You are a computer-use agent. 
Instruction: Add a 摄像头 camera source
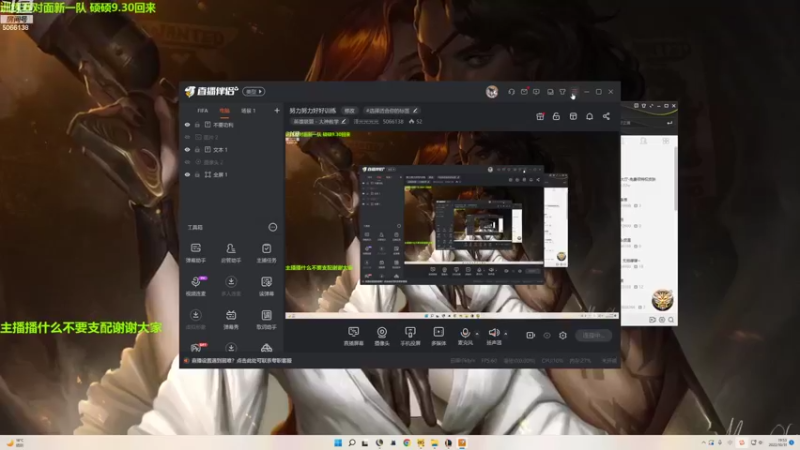382,336
